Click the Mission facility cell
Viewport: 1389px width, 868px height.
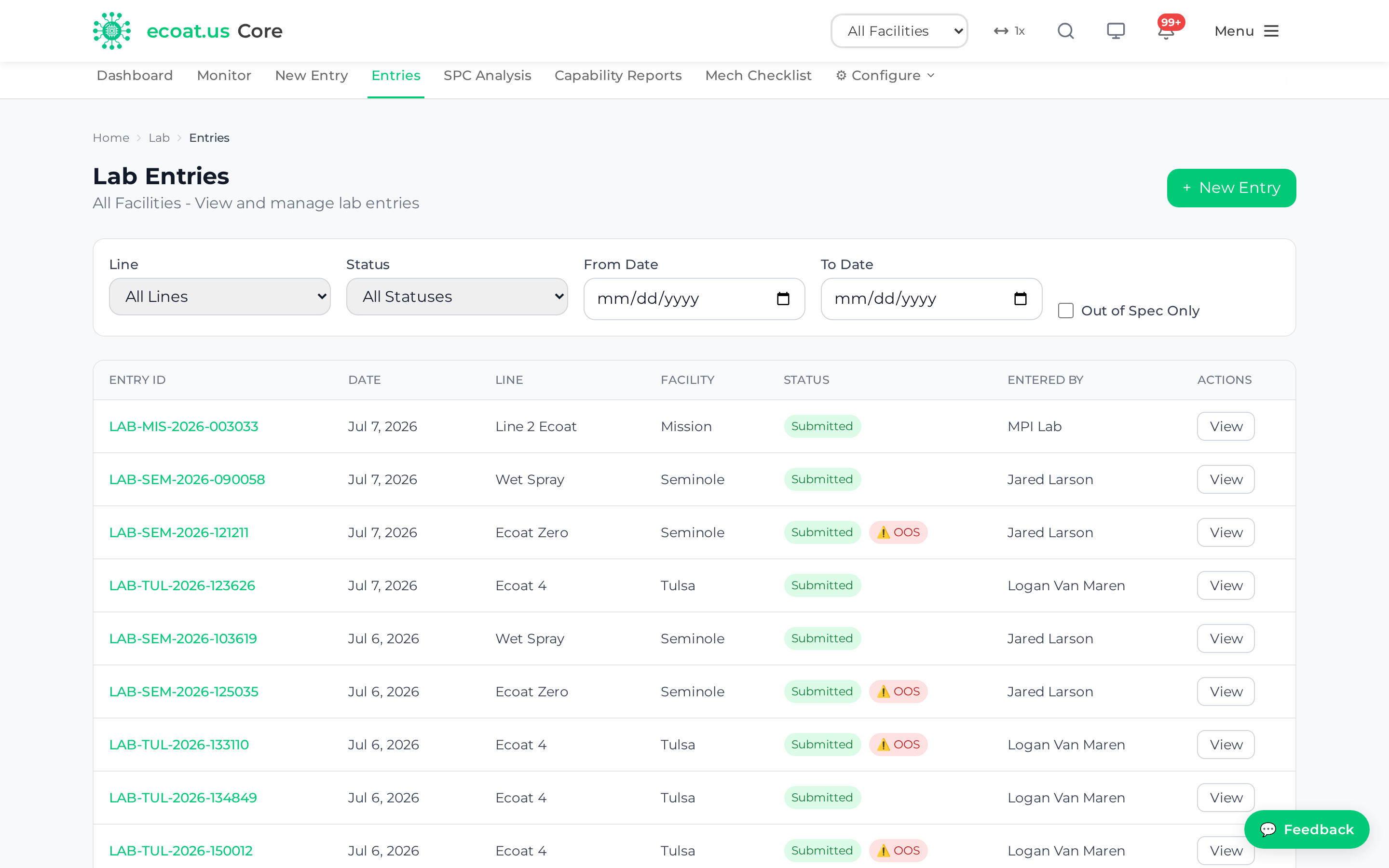[686, 427]
